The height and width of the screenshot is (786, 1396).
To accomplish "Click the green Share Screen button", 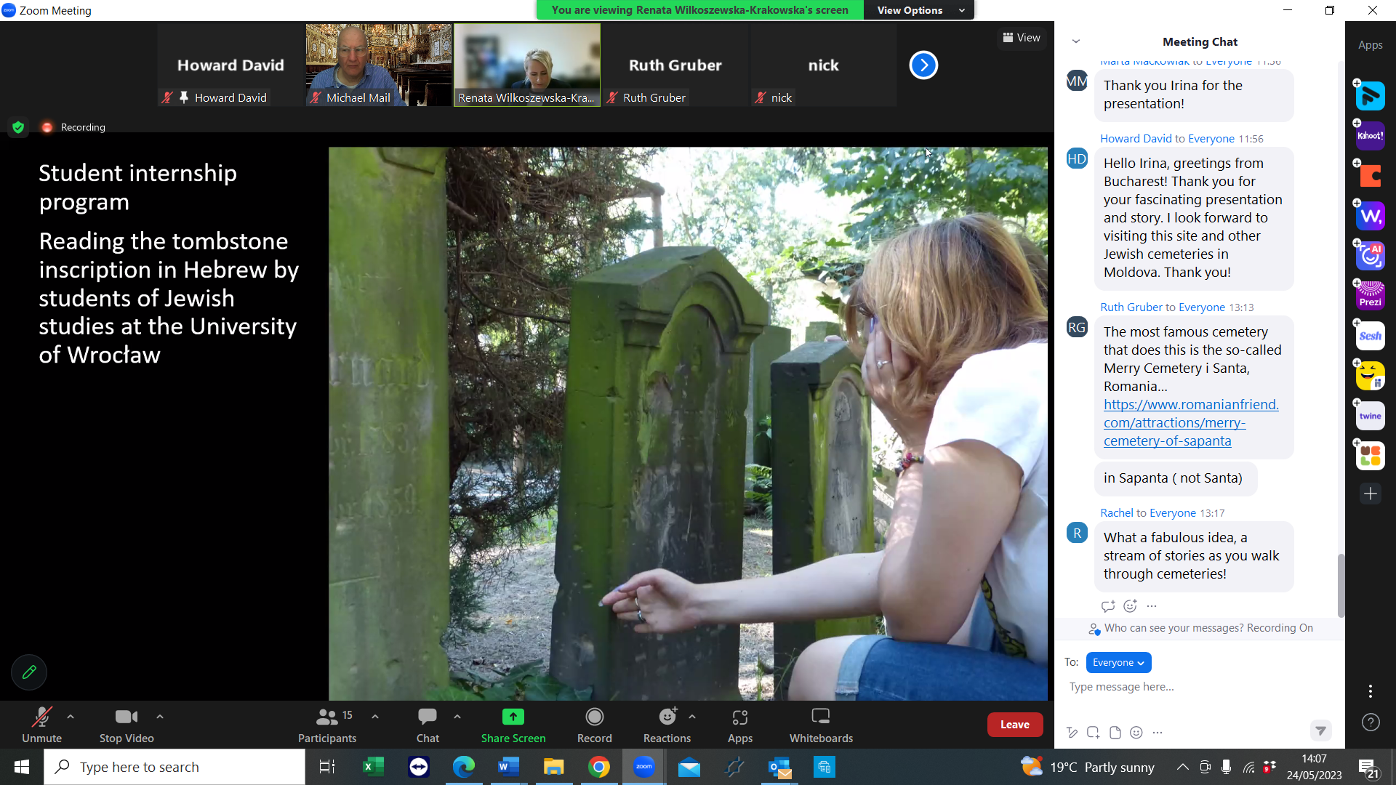I will 513,725.
